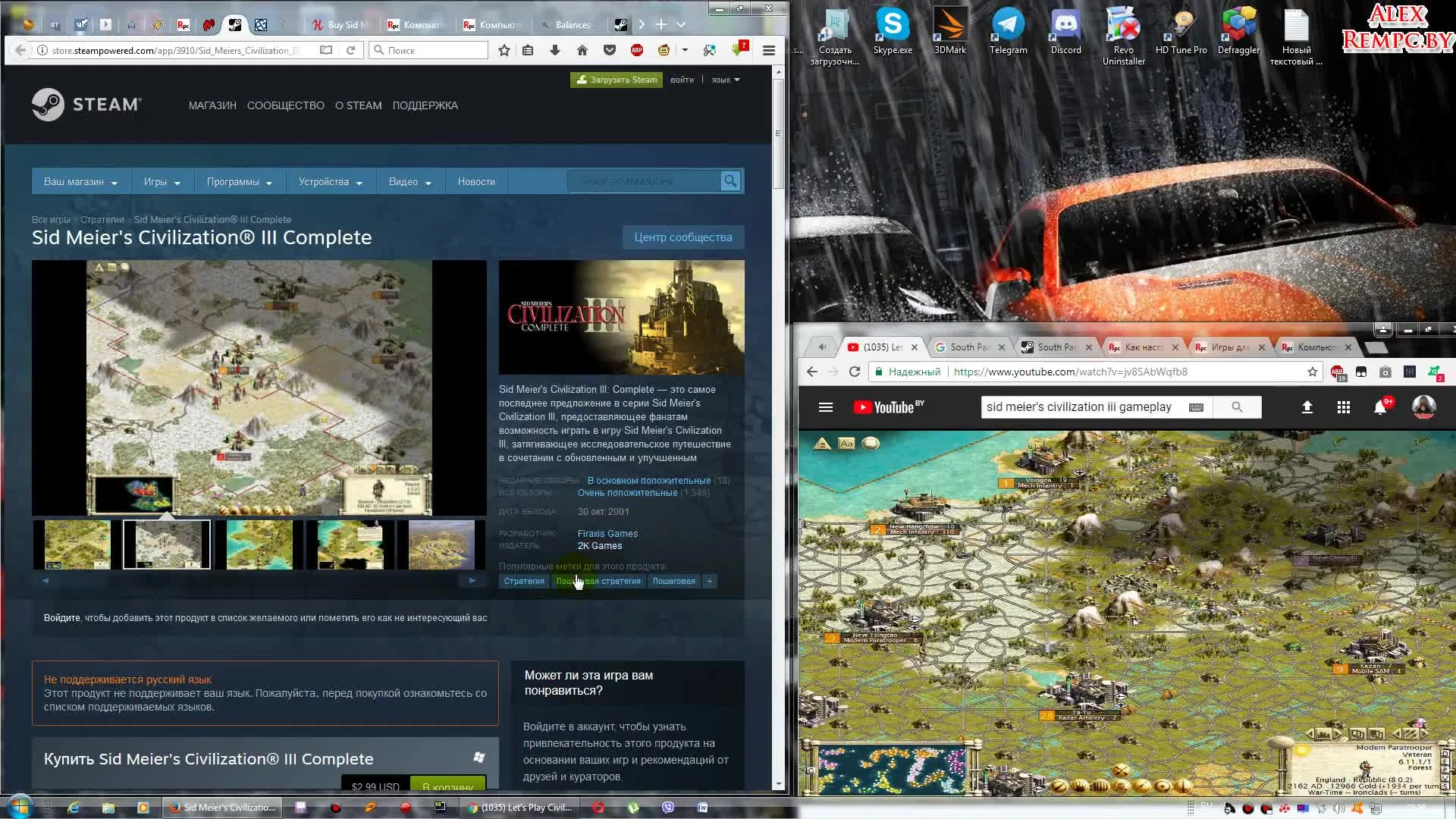The width and height of the screenshot is (1456, 819).
Task: Open YouTube notifications bell showing 9+
Action: click(1382, 407)
